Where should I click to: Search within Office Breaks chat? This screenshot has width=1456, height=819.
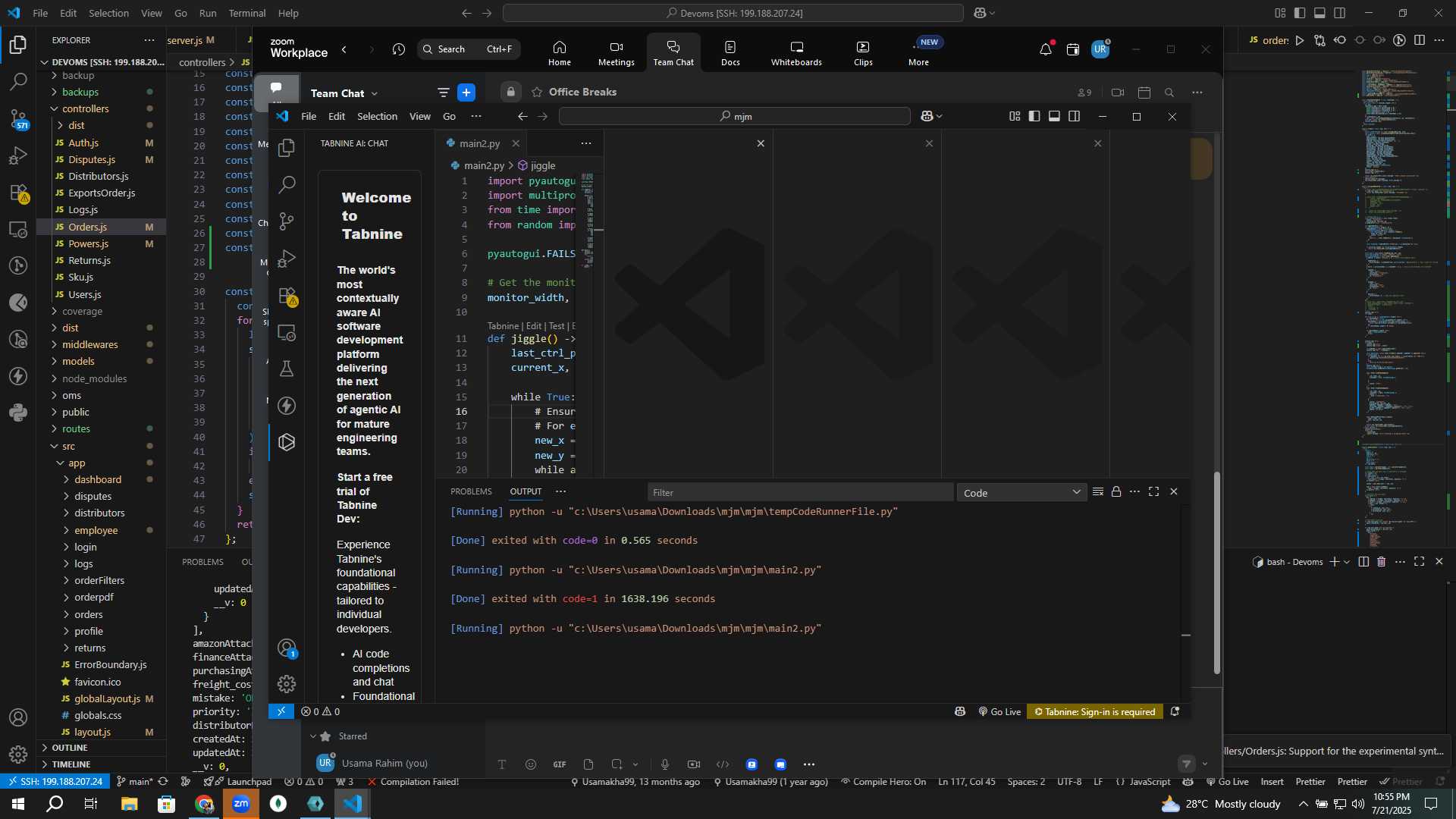(1169, 93)
